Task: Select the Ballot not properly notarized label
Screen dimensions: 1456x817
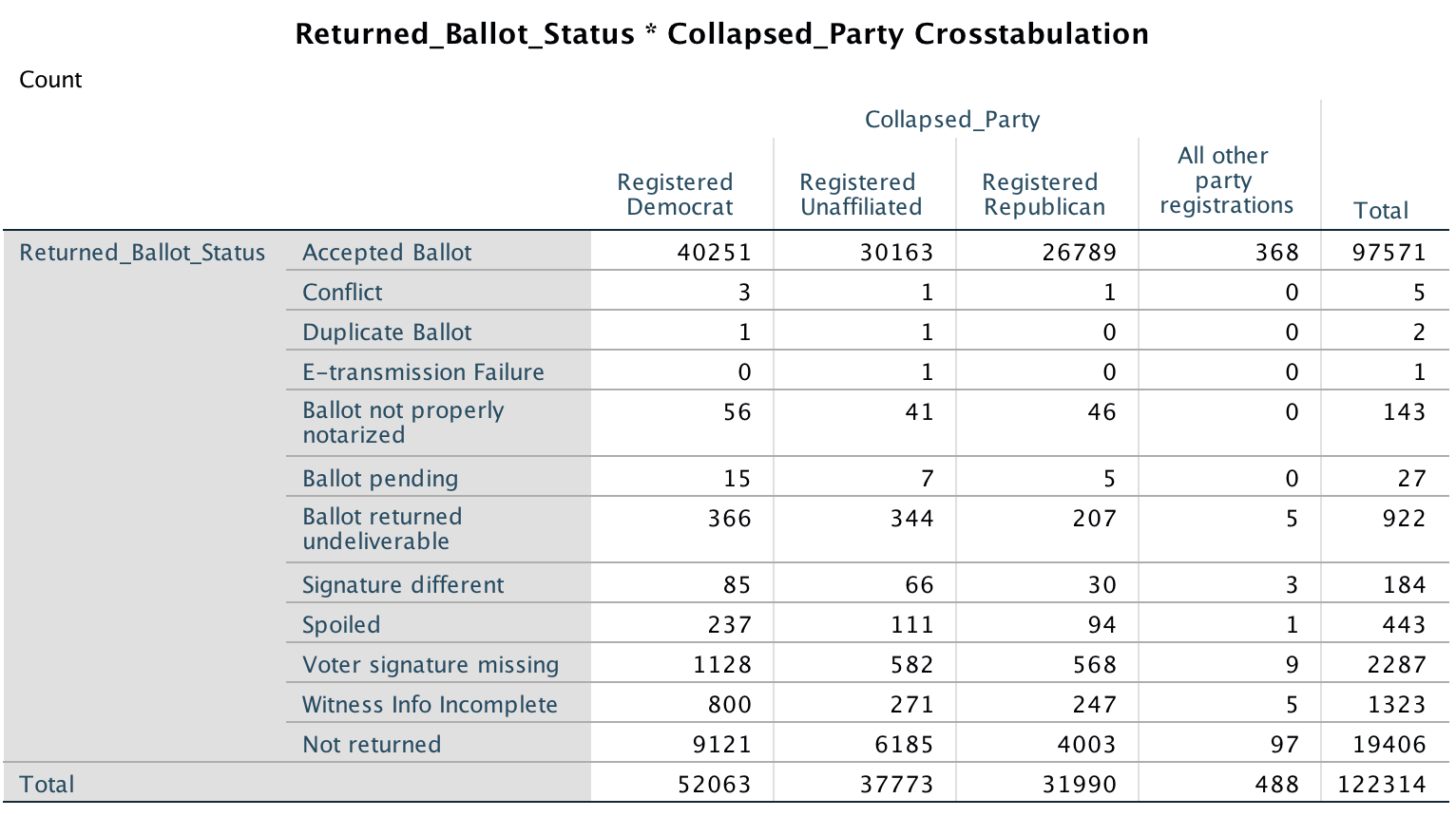Action: tap(403, 423)
